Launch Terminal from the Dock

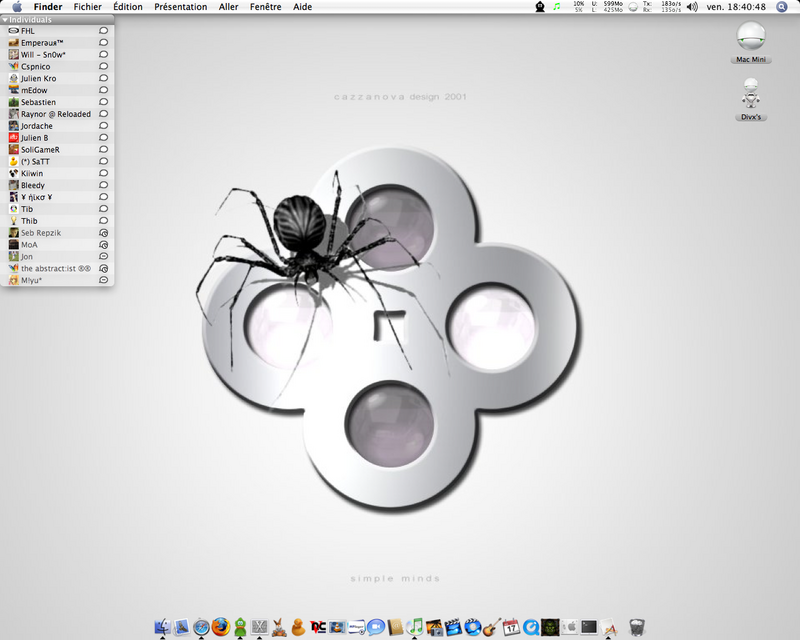coord(589,627)
